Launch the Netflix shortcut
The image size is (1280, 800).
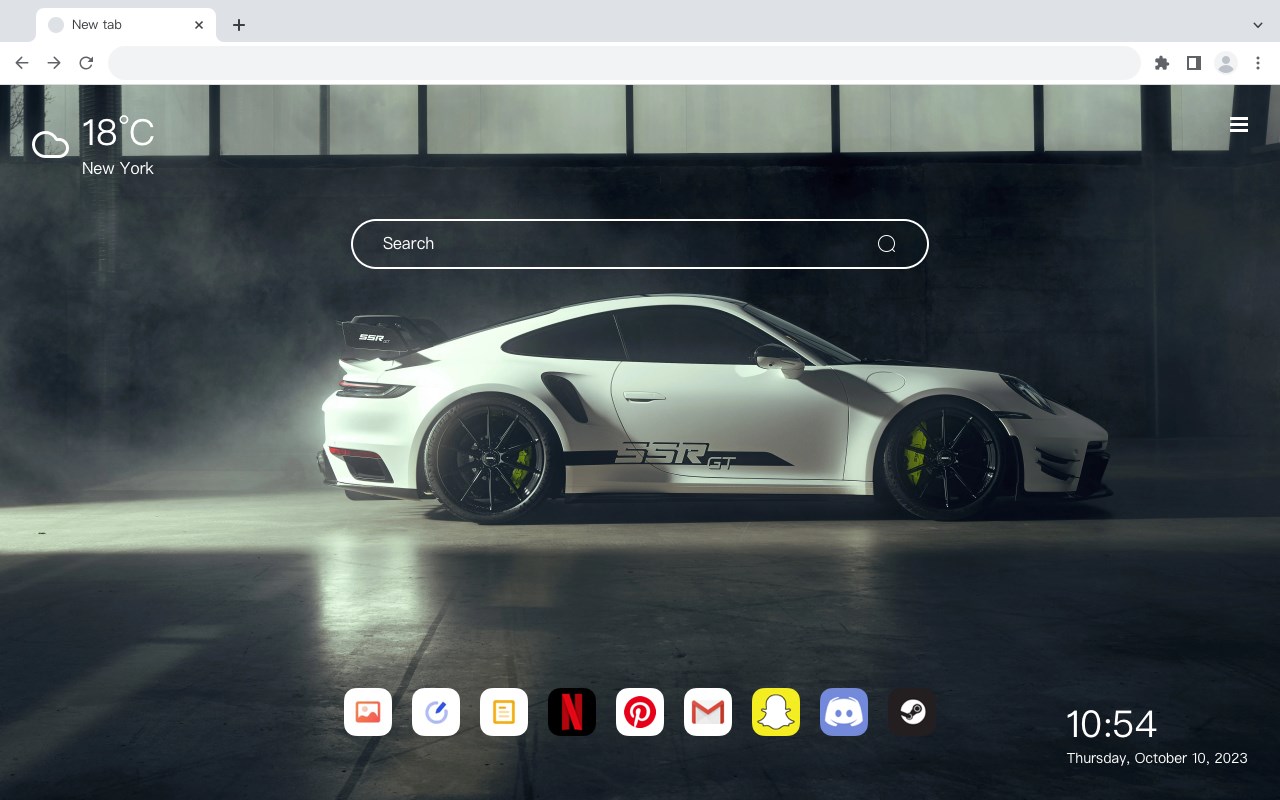point(572,712)
